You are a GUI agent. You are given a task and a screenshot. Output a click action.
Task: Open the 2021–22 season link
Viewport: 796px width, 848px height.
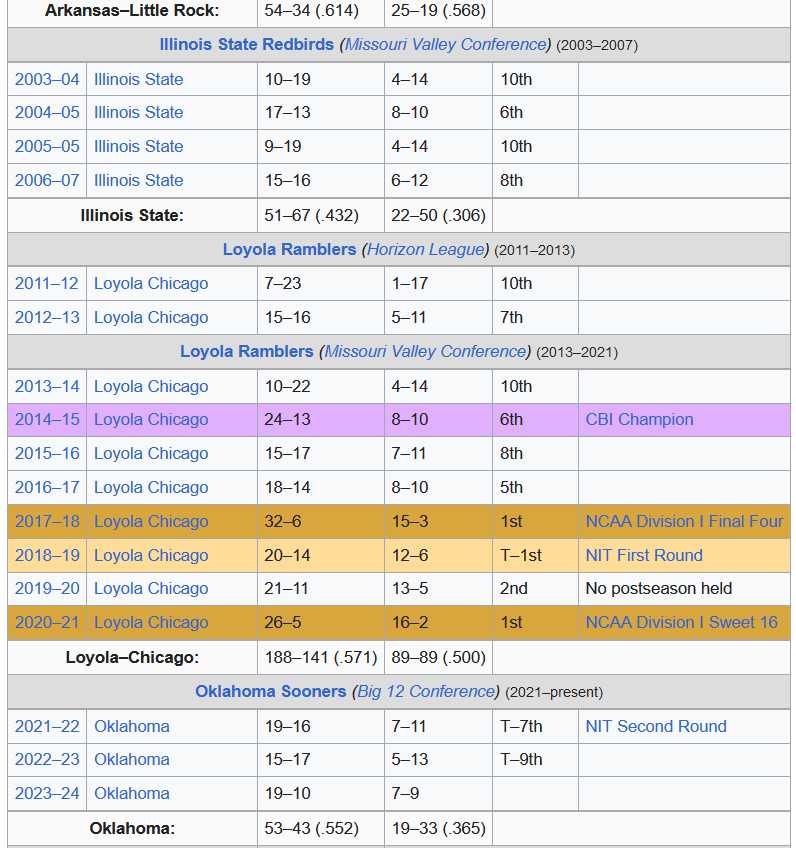47,727
